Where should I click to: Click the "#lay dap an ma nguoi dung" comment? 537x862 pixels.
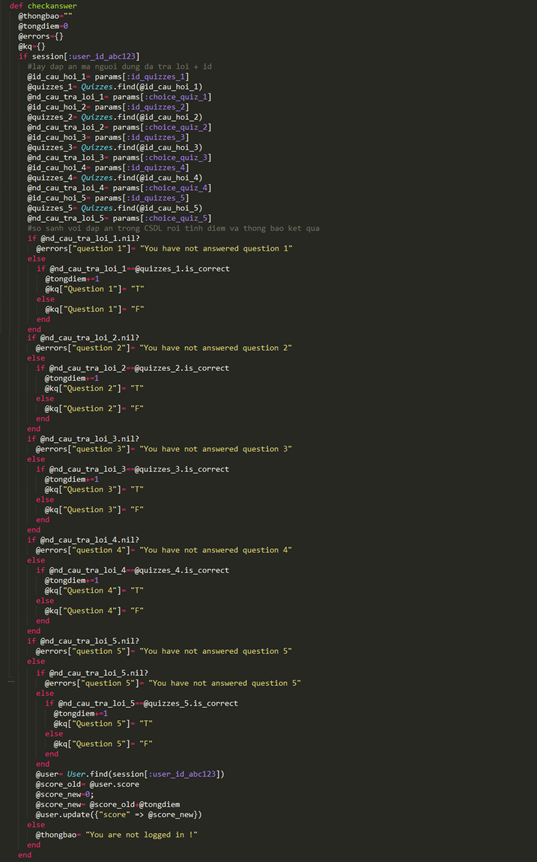pos(120,67)
